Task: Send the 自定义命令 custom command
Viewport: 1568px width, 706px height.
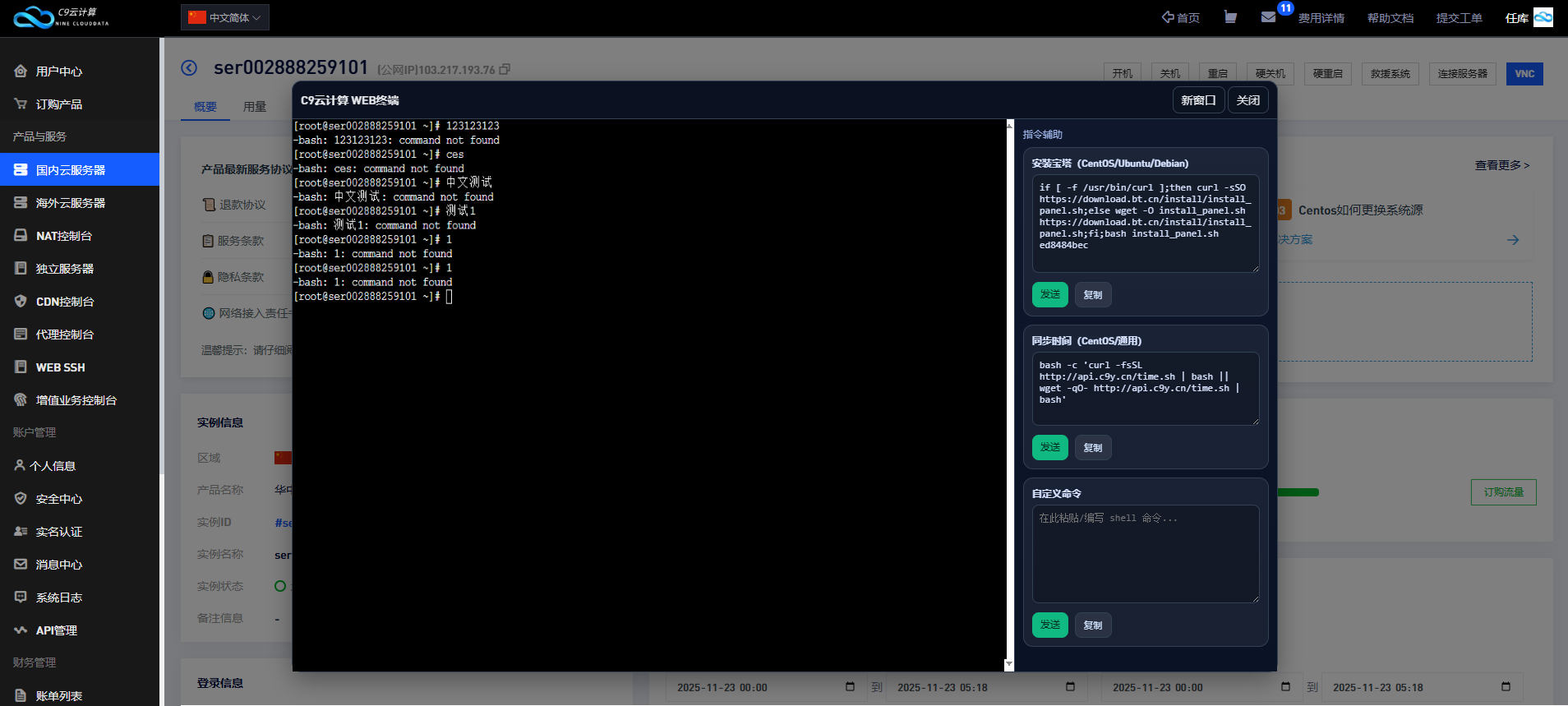Action: tap(1050, 625)
